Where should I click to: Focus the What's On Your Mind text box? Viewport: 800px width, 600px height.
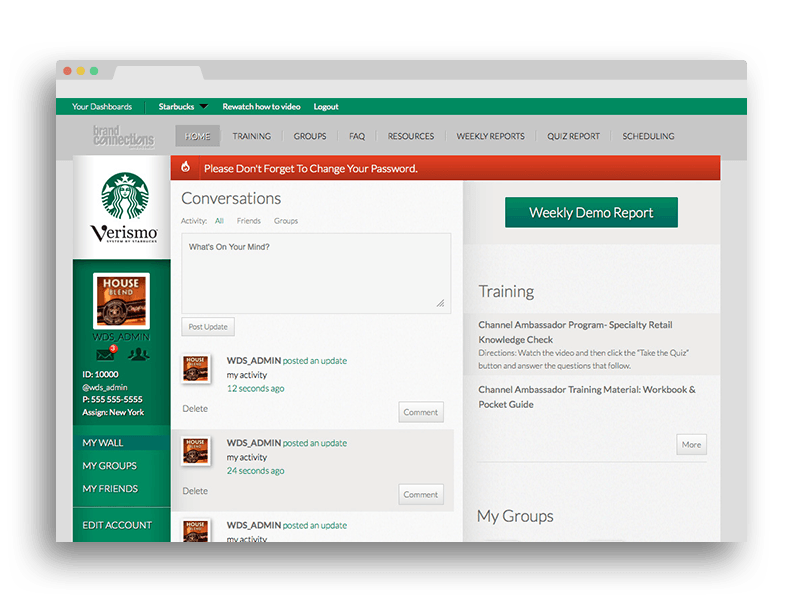(316, 273)
